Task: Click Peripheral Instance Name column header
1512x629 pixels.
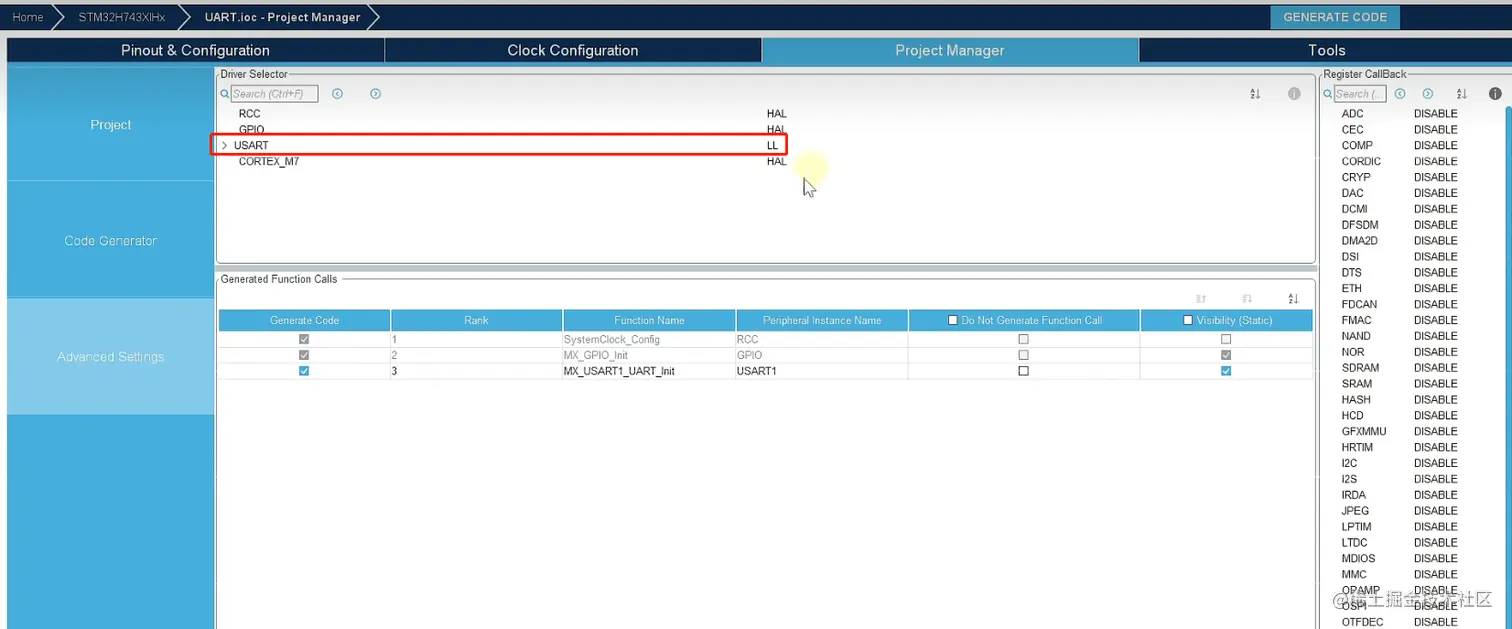Action: click(x=822, y=321)
